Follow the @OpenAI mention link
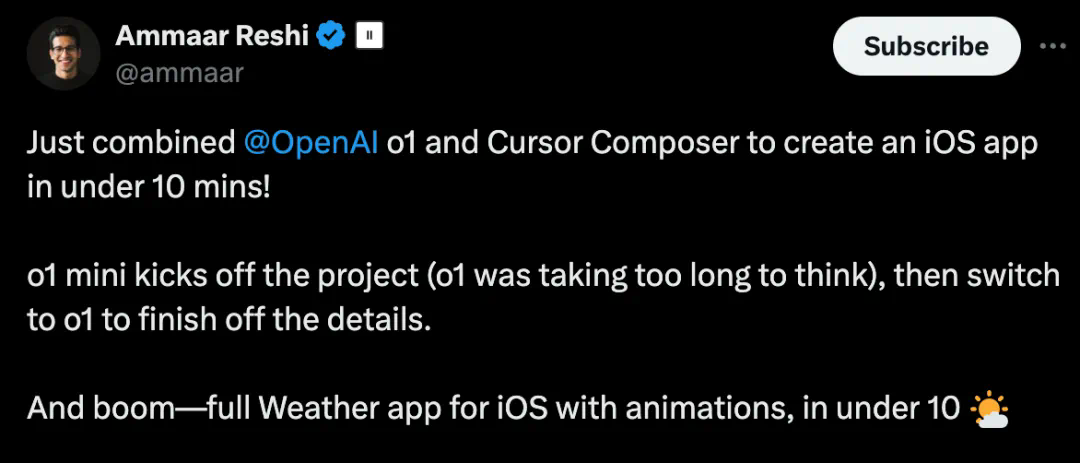 (310, 143)
